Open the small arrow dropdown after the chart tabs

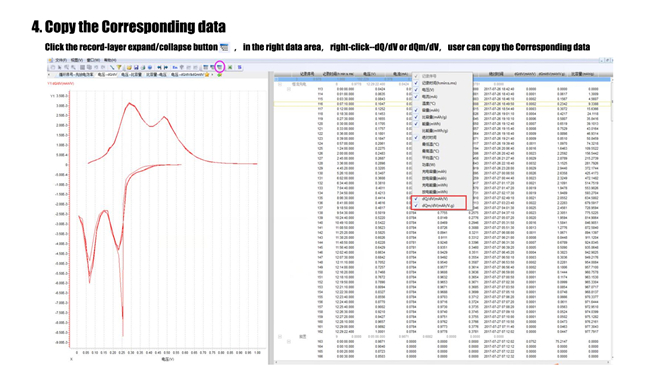212,75
